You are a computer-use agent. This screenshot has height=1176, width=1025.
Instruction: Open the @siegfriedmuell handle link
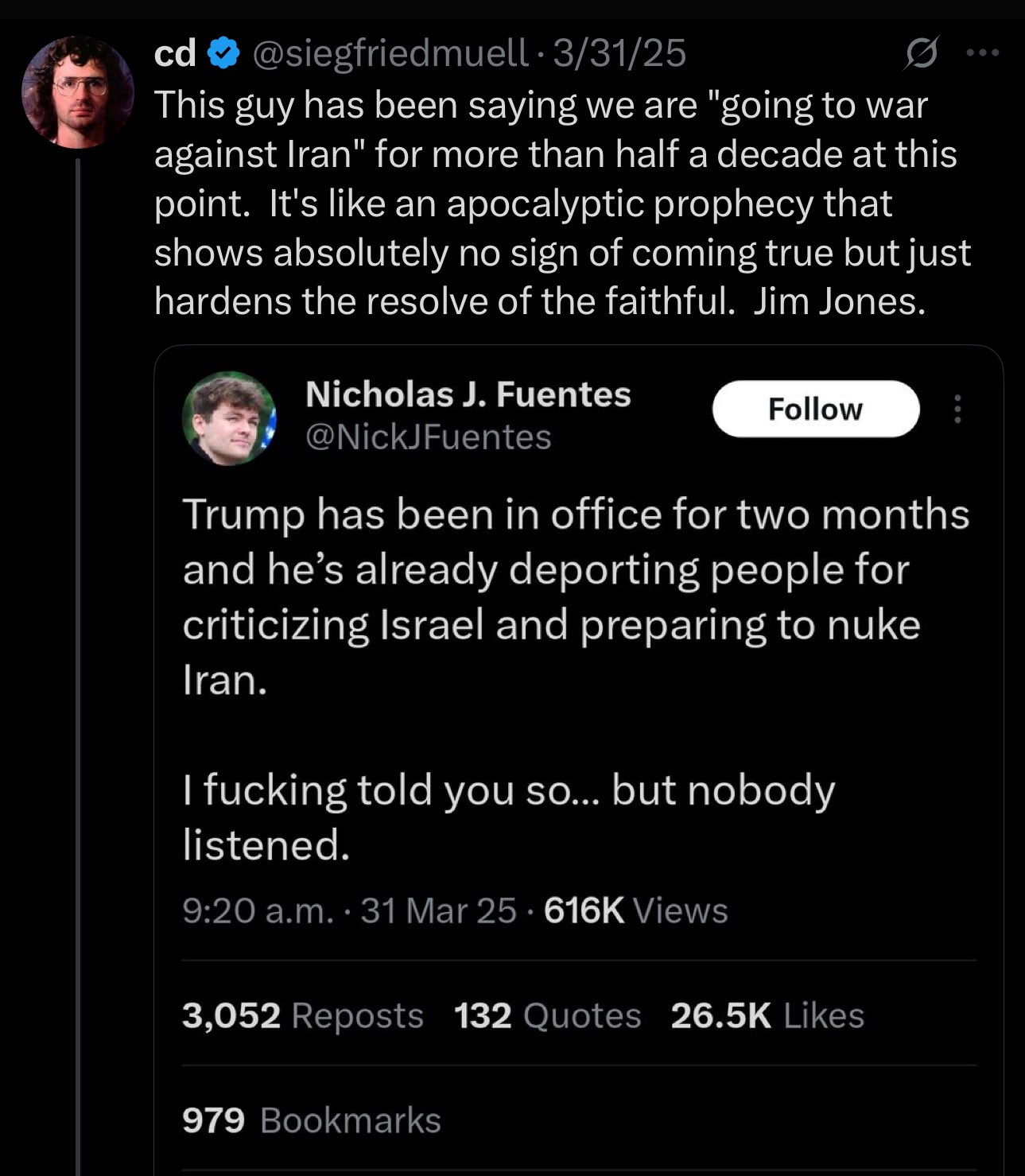(390, 53)
